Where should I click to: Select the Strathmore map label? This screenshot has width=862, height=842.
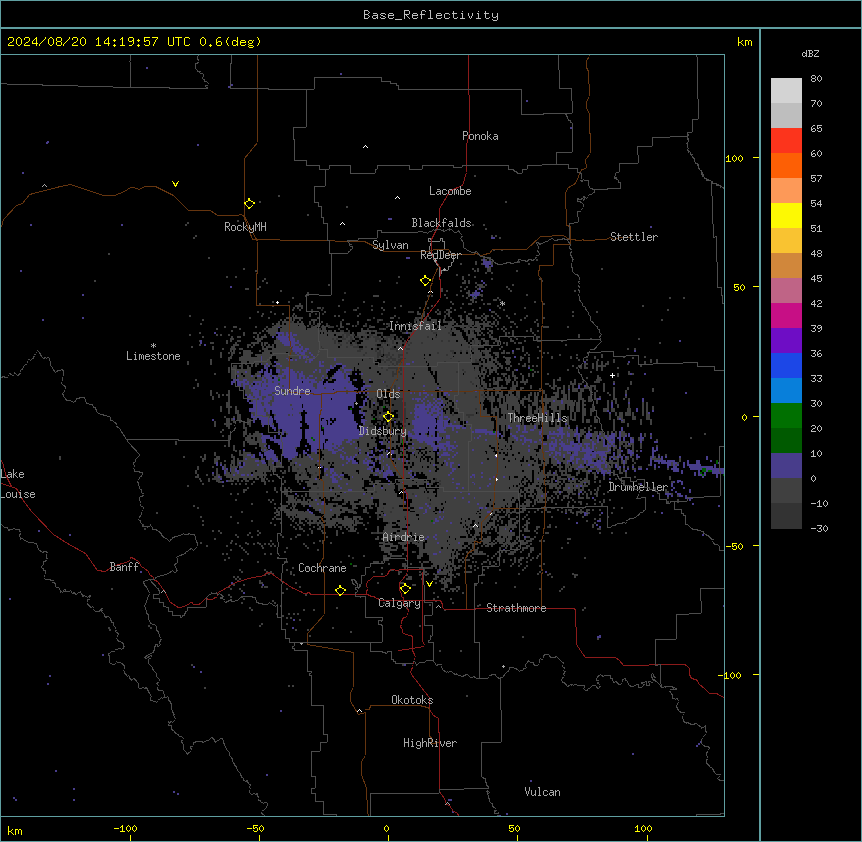[516, 608]
